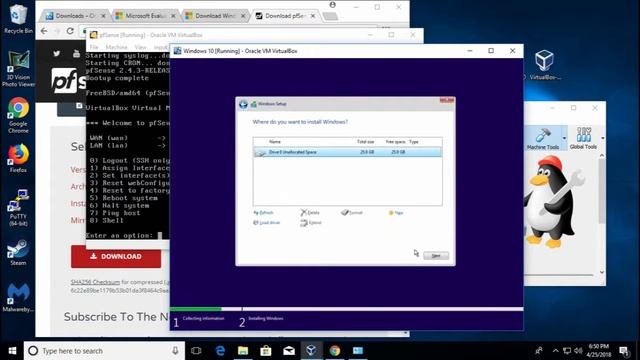Switch to the Download pfSense Chrome tab
This screenshot has height=360, width=640.
pos(284,16)
